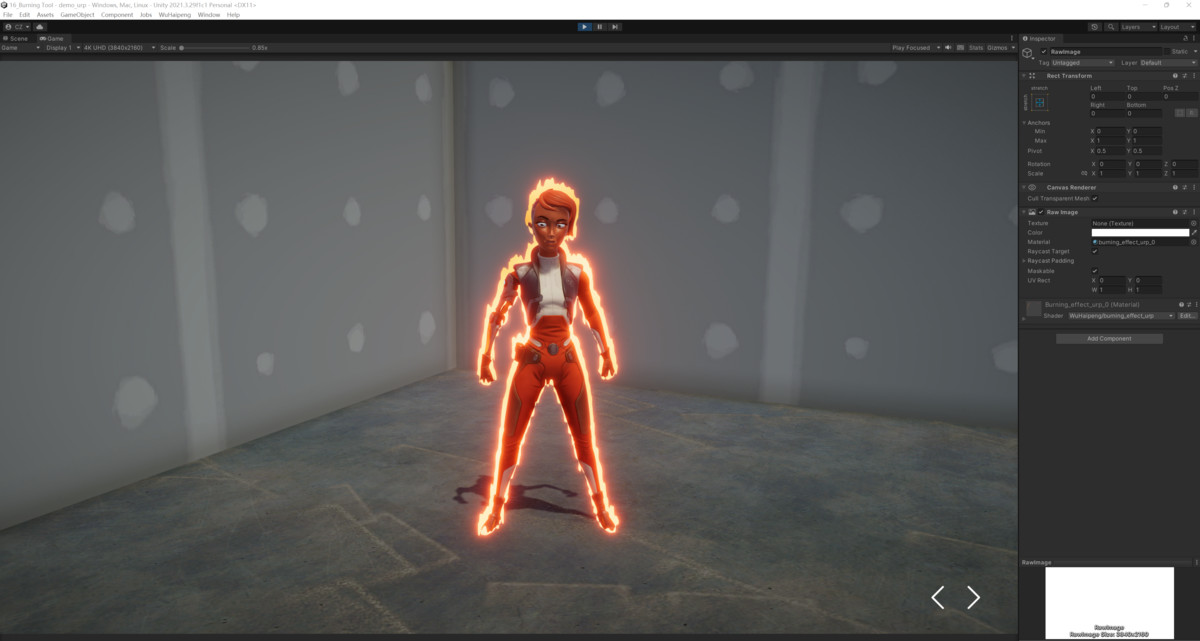Click the white Color swatch
1200x641 pixels.
(1140, 232)
